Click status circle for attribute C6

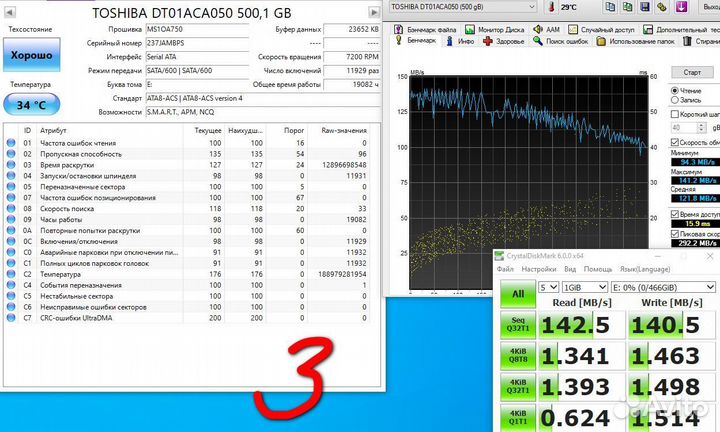11,307
